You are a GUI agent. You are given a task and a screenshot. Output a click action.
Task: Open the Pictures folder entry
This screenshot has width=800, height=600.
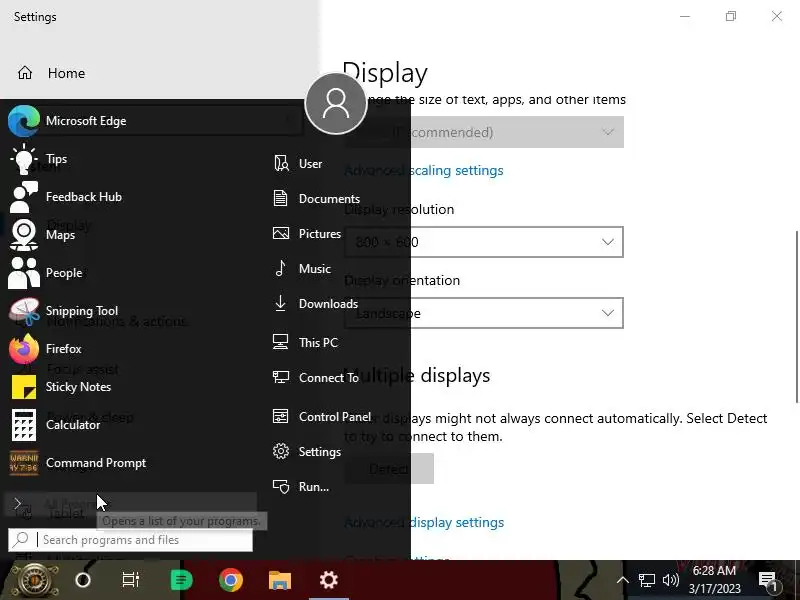coord(307,234)
